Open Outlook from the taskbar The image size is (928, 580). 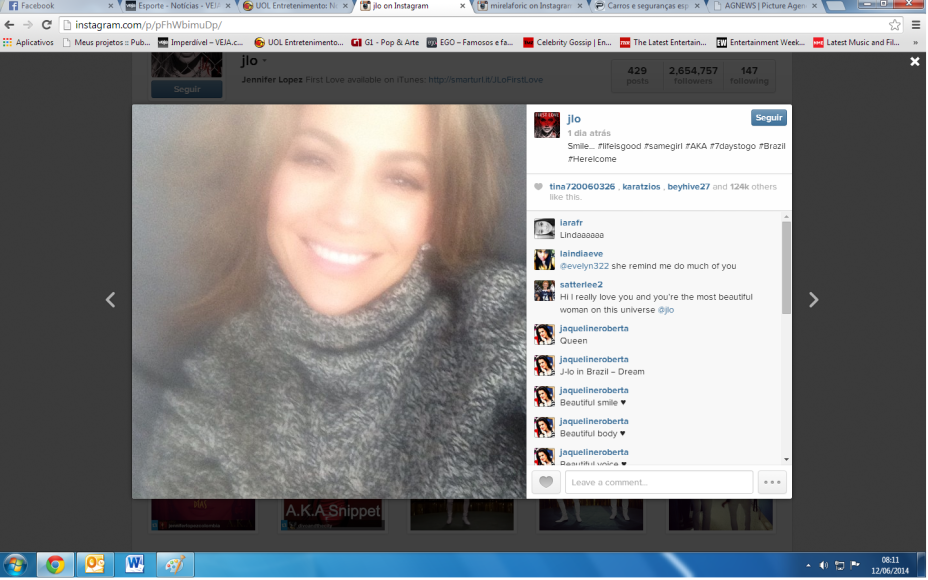[x=95, y=565]
